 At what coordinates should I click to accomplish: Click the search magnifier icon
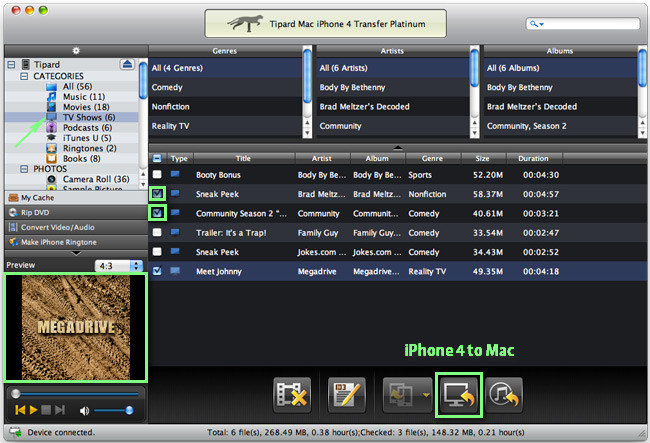pyautogui.click(x=534, y=24)
